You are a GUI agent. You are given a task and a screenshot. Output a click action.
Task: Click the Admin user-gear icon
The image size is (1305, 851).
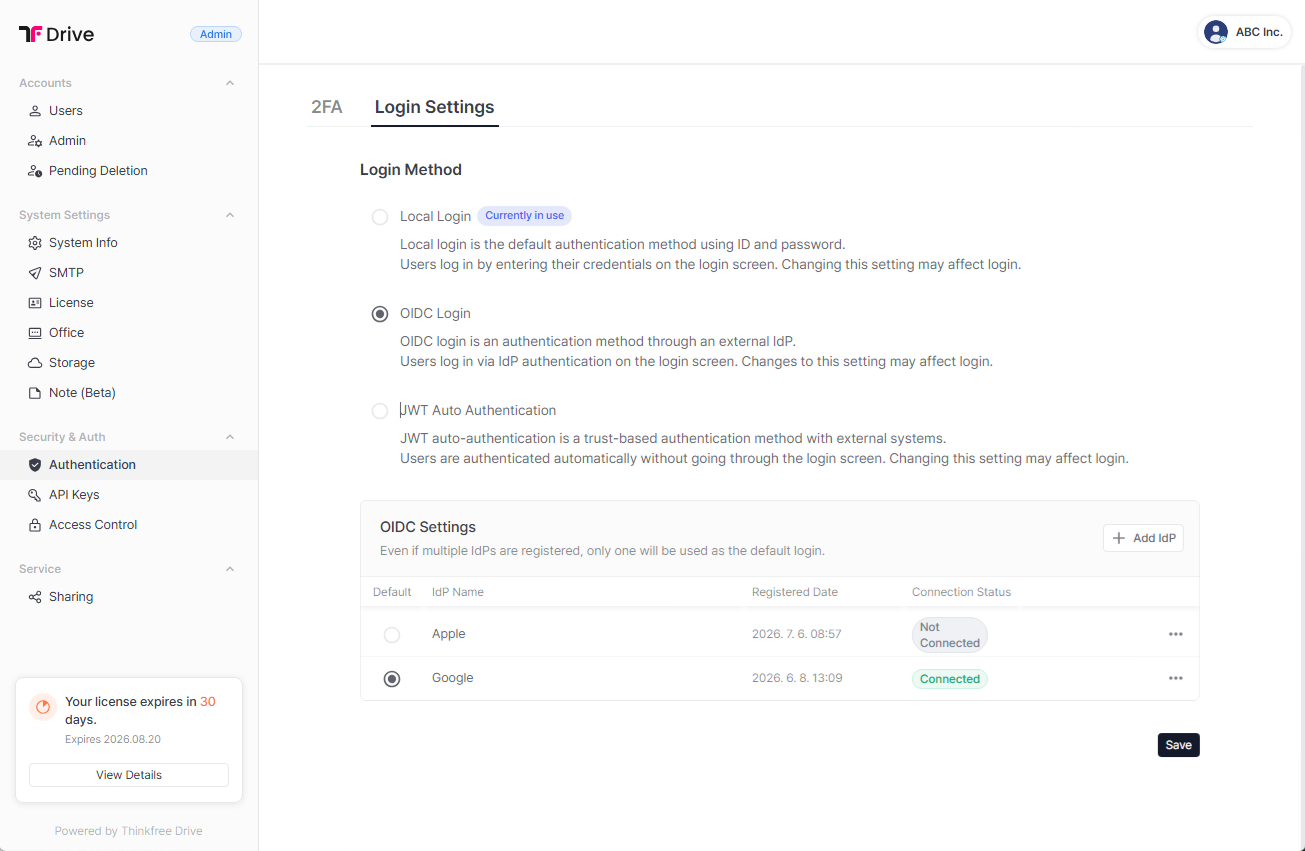click(x=35, y=141)
